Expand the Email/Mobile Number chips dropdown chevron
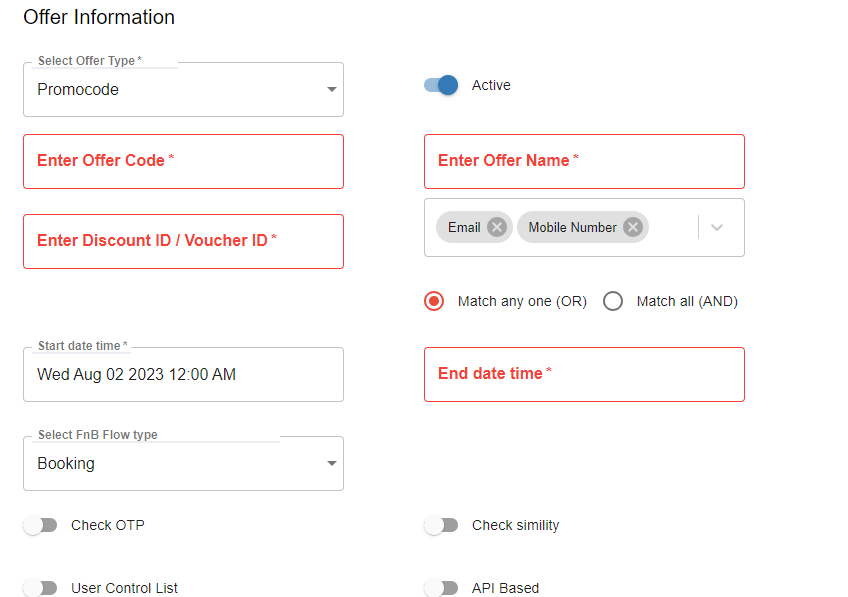The height and width of the screenshot is (597, 848). point(717,227)
